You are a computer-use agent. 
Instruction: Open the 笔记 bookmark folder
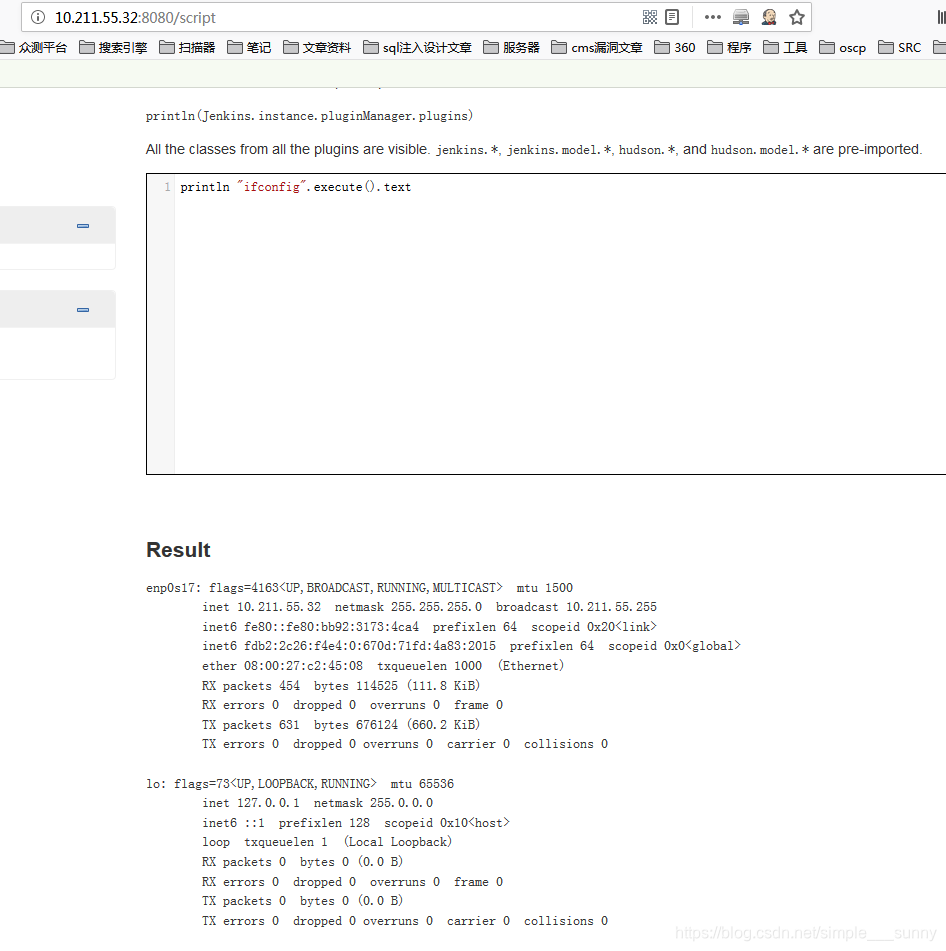249,47
